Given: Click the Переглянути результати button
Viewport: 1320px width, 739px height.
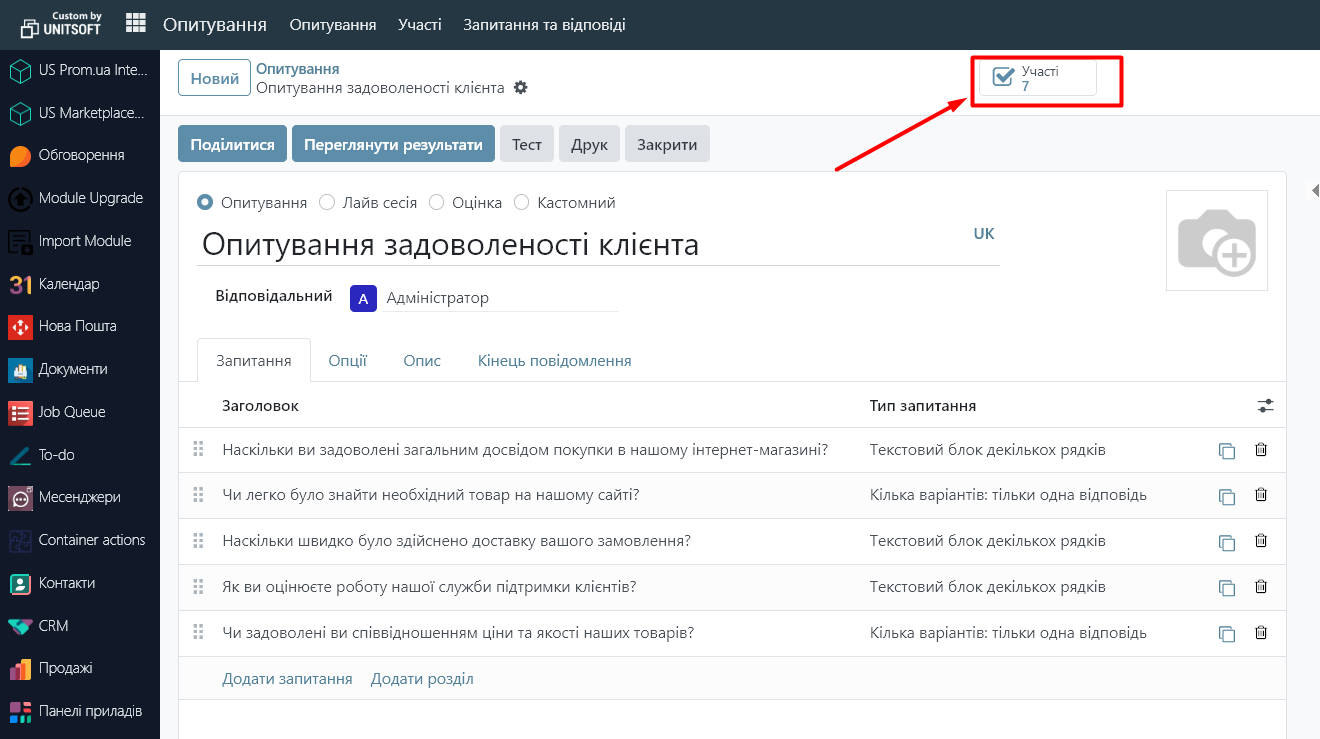Looking at the screenshot, I should pyautogui.click(x=393, y=144).
